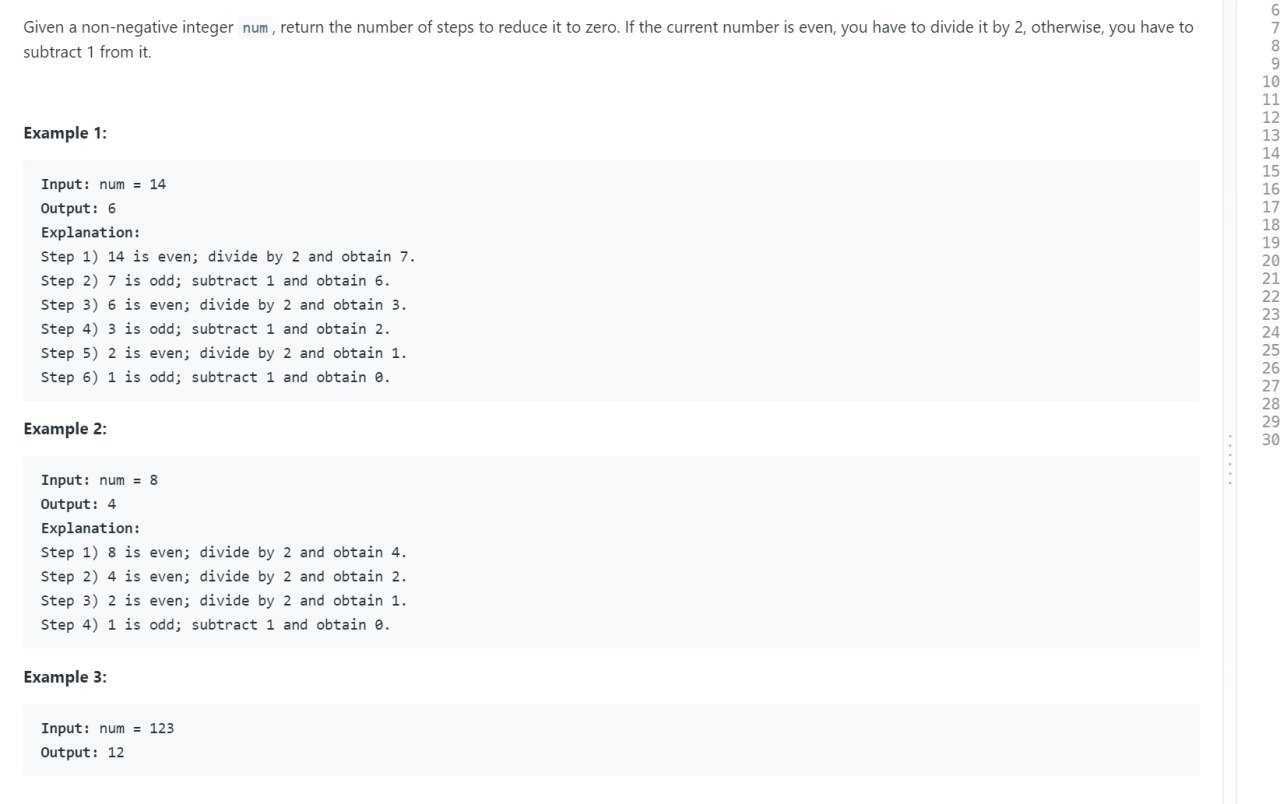Click 'Step 1) 8 is even' line
The width and height of the screenshot is (1280, 804).
224,552
